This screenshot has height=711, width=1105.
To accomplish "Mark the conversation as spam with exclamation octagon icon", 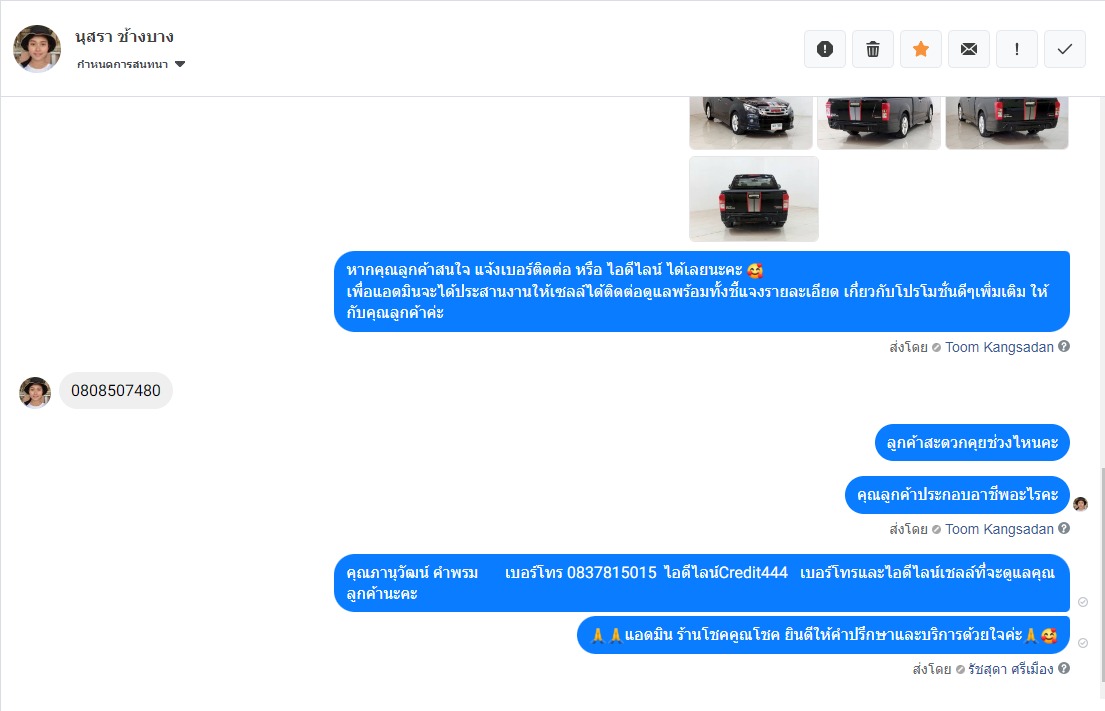I will (825, 49).
